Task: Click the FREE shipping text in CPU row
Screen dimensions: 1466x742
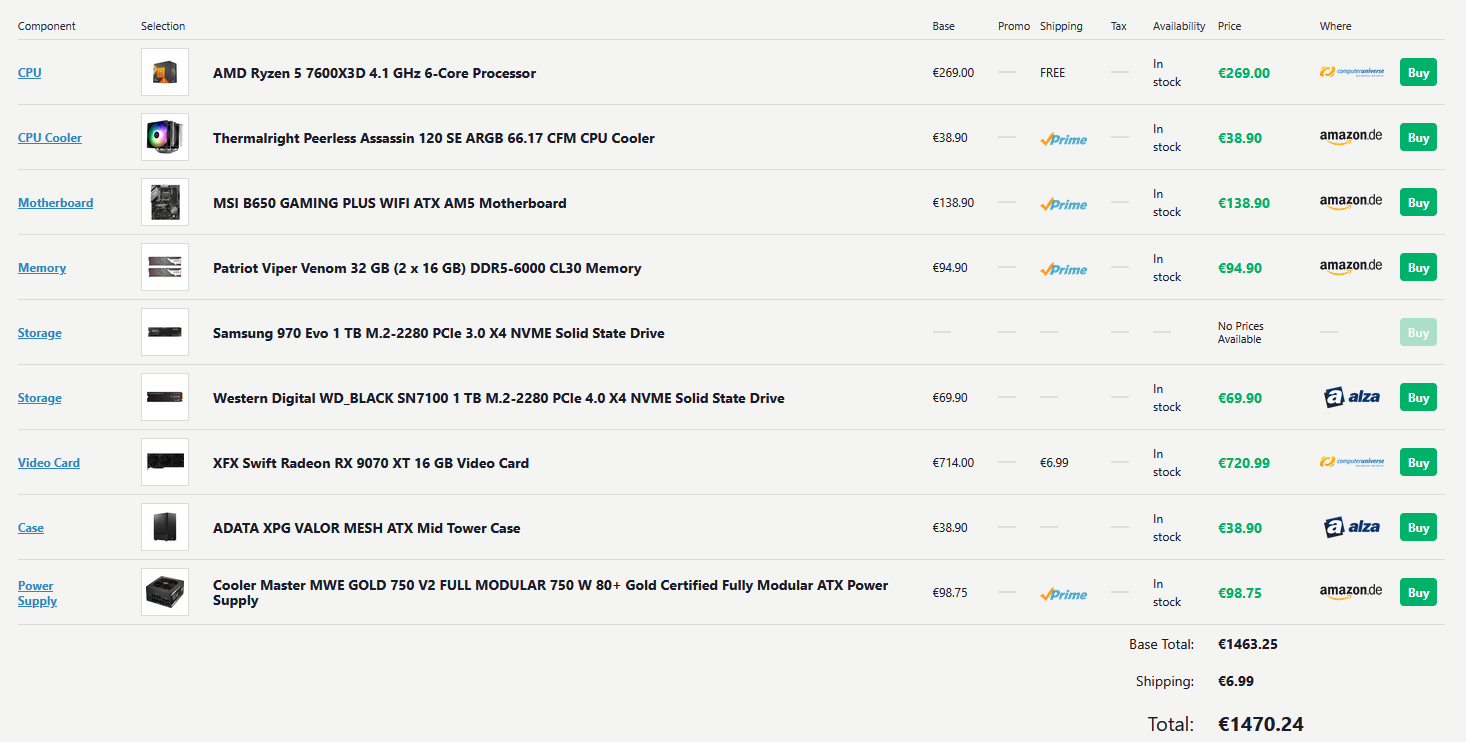Action: 1053,73
